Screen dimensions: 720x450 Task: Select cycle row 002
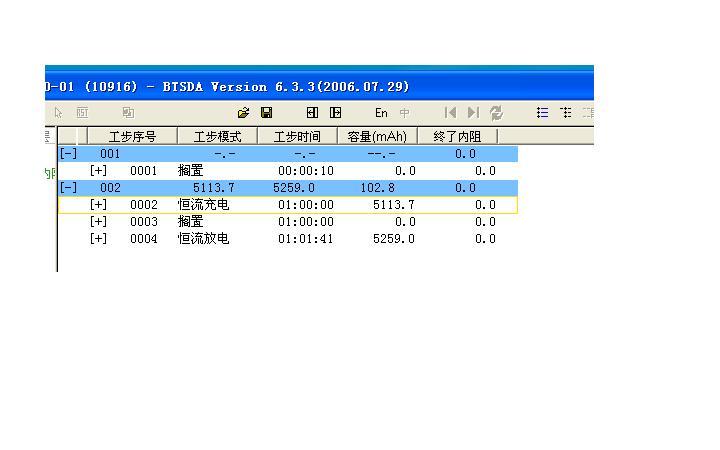tap(288, 187)
